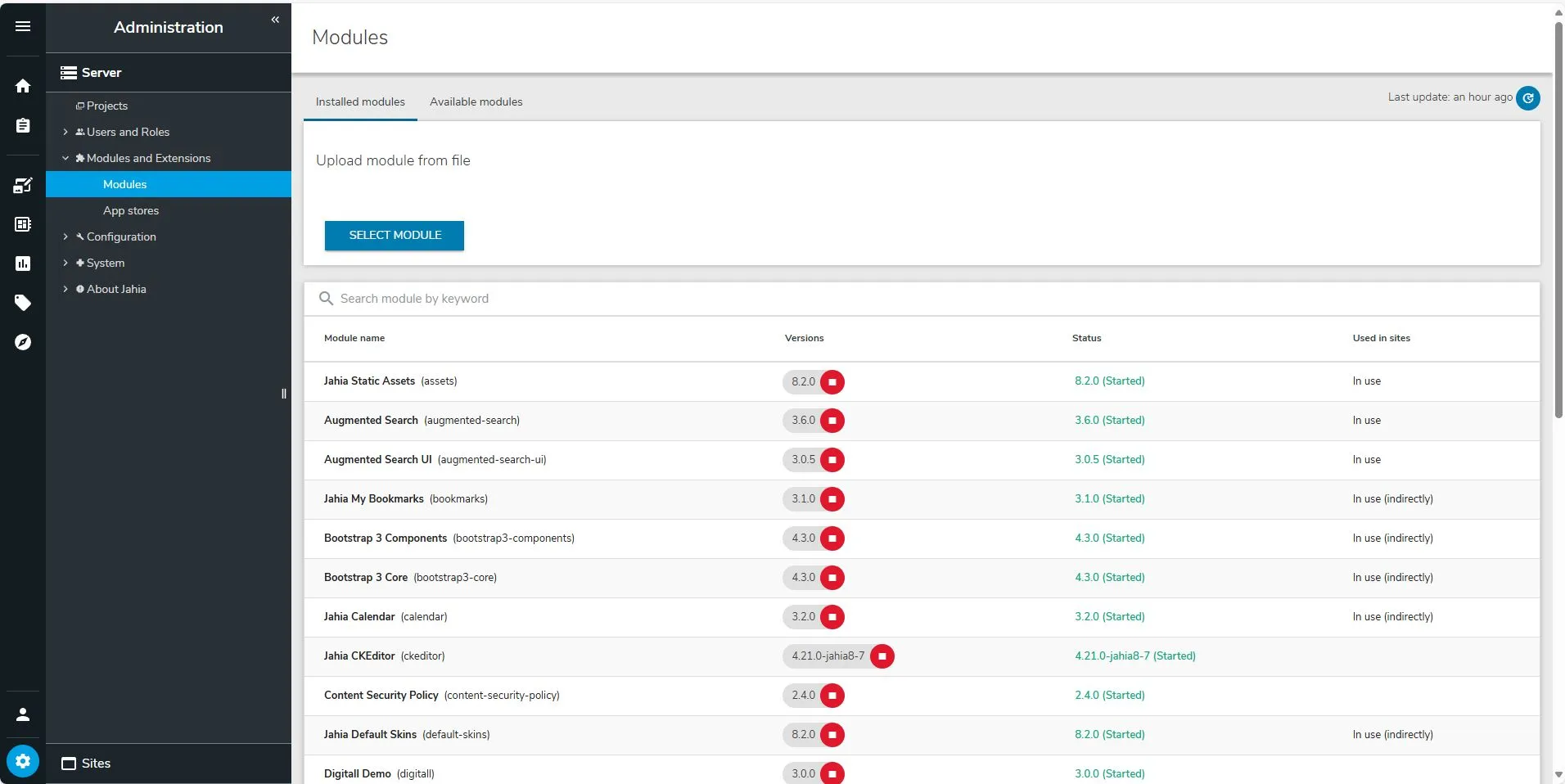
Task: Open the Page Composer icon in sidebar
Action: click(x=22, y=223)
